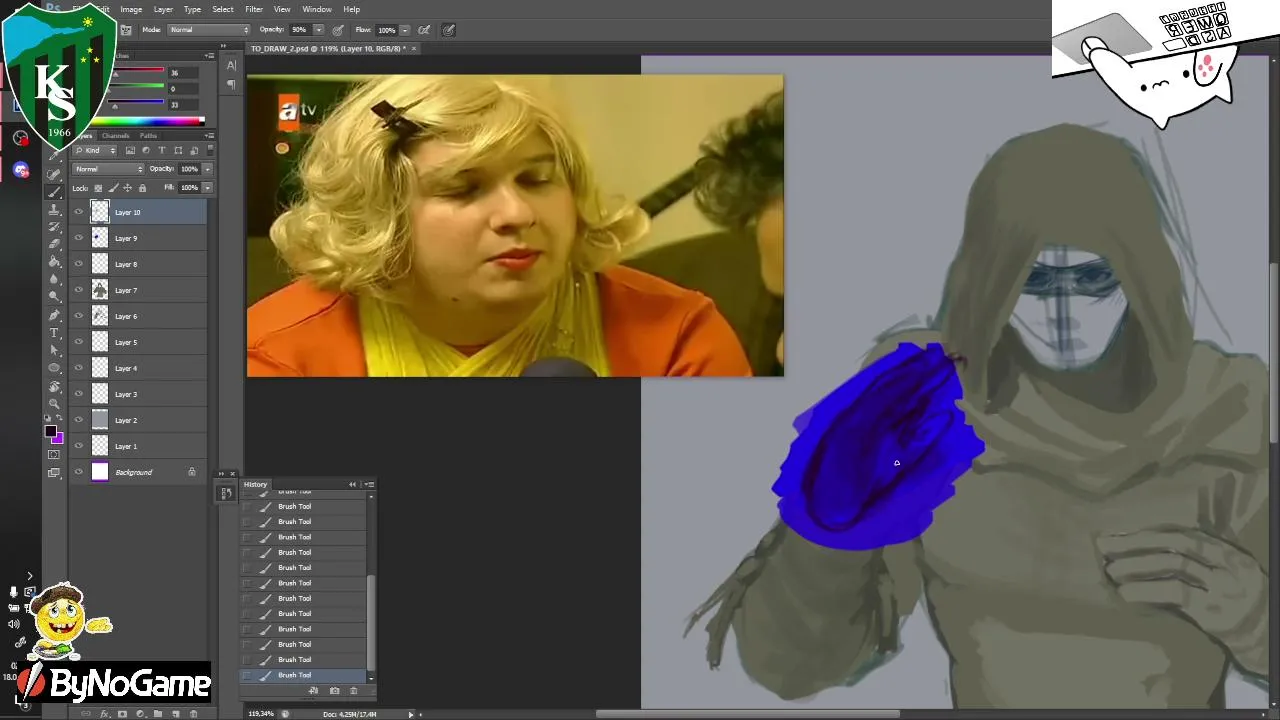Open the brush Opacity slider dropdown

click(x=318, y=30)
